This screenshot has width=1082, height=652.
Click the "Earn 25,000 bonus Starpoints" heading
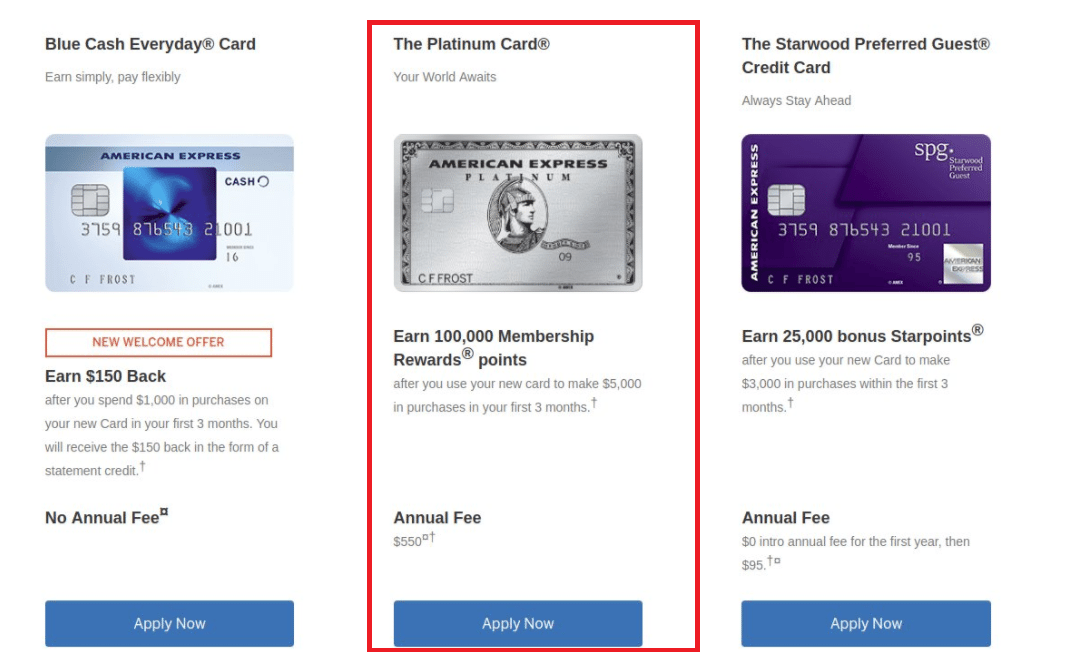(862, 335)
